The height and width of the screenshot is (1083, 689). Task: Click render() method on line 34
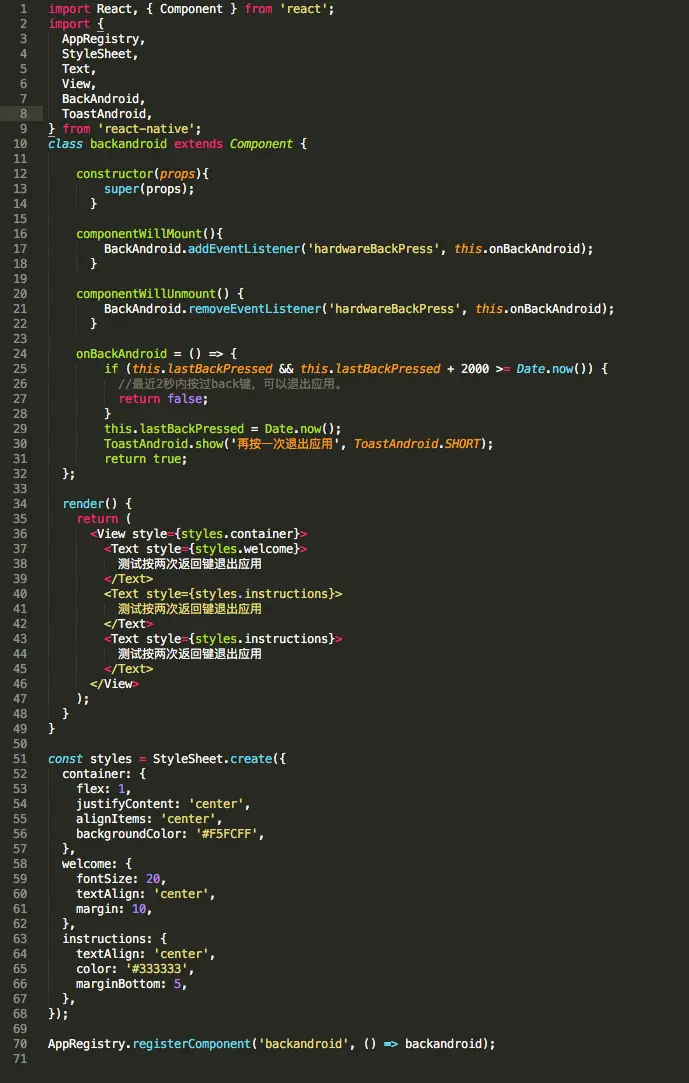[x=90, y=504]
